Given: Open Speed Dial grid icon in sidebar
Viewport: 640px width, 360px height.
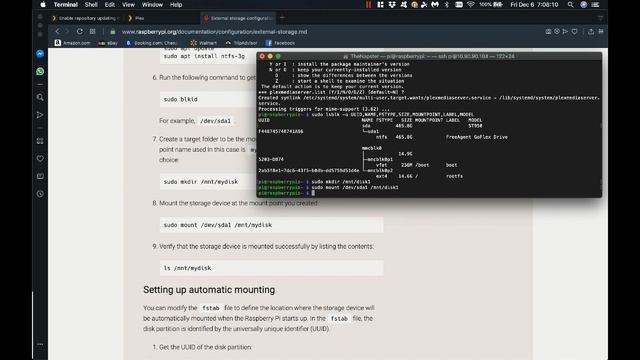Looking at the screenshot, I should 40,141.
